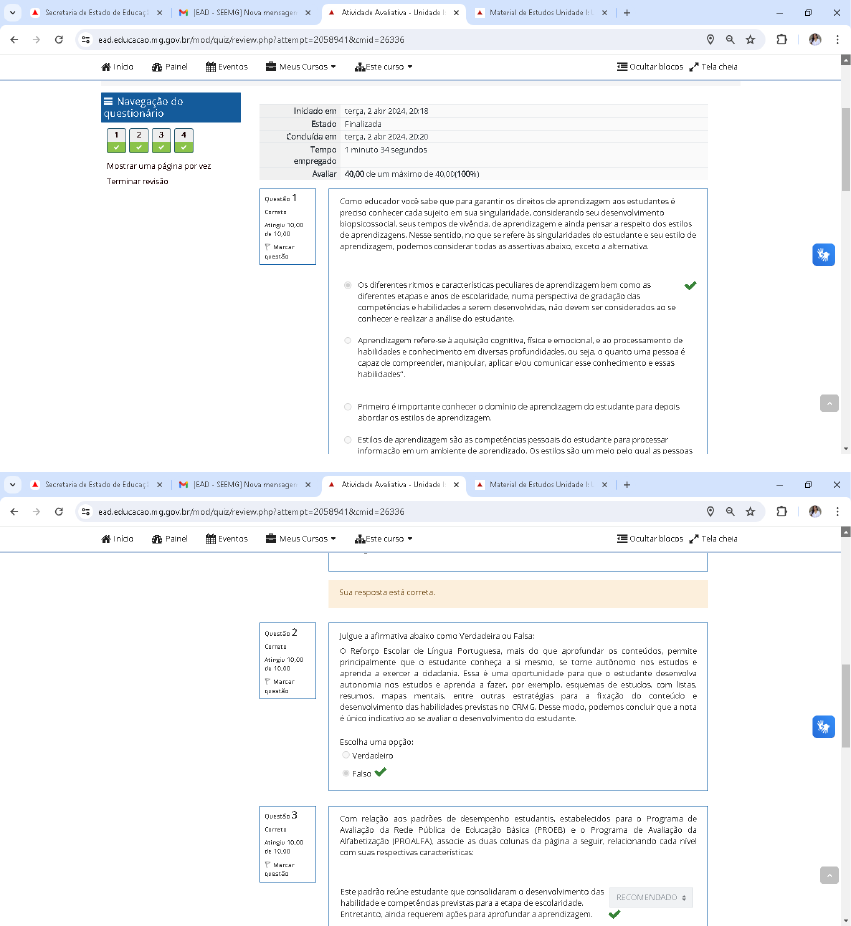Click the lower window's vertical scrollbar thumb
The width and height of the screenshot is (851, 926).
click(846, 706)
